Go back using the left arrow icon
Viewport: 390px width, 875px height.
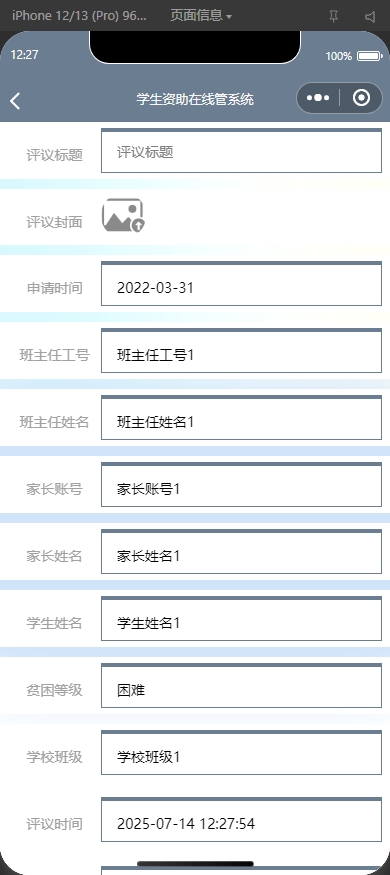click(x=15, y=101)
